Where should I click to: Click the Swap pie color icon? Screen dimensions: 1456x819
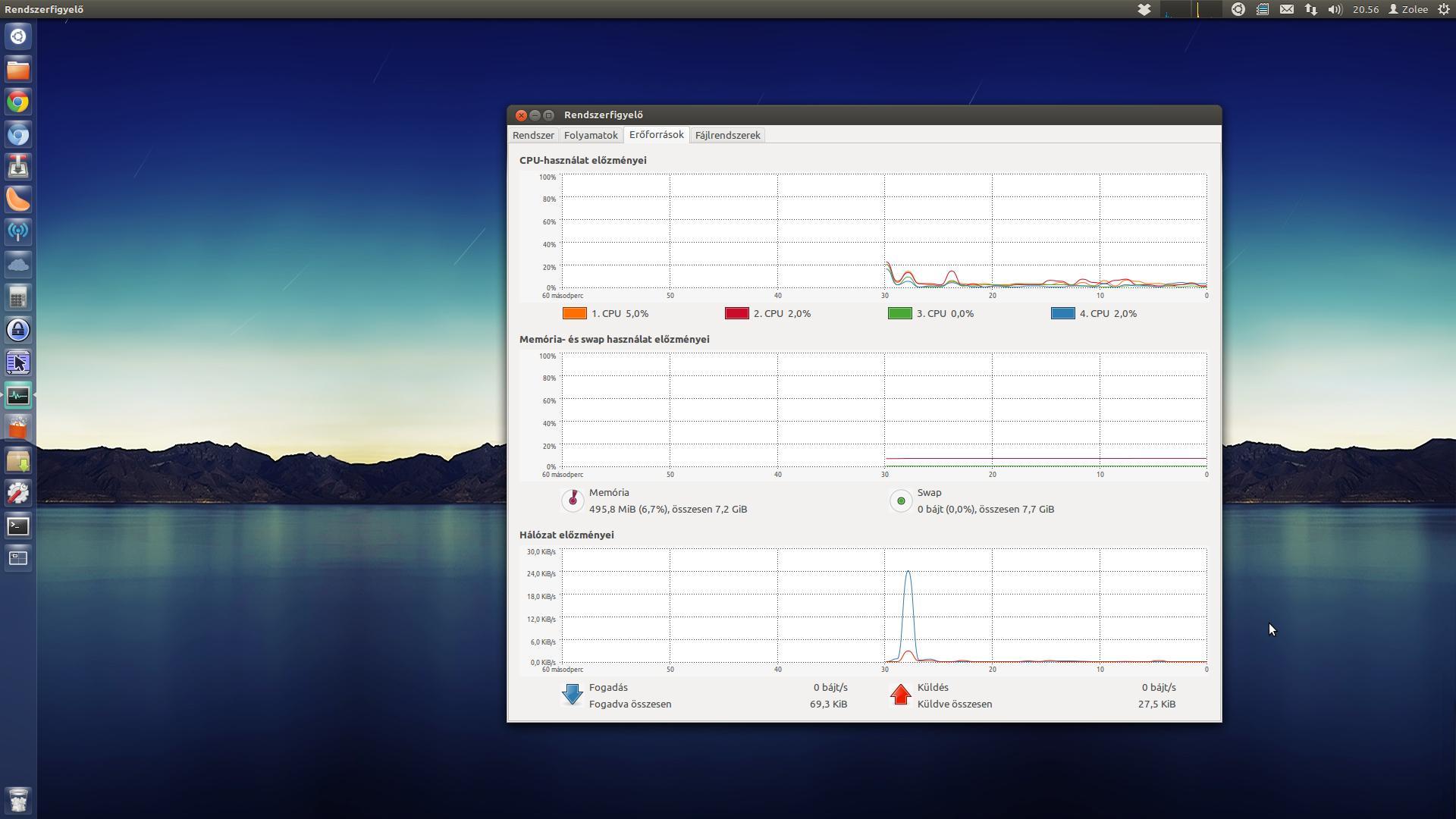click(x=901, y=500)
